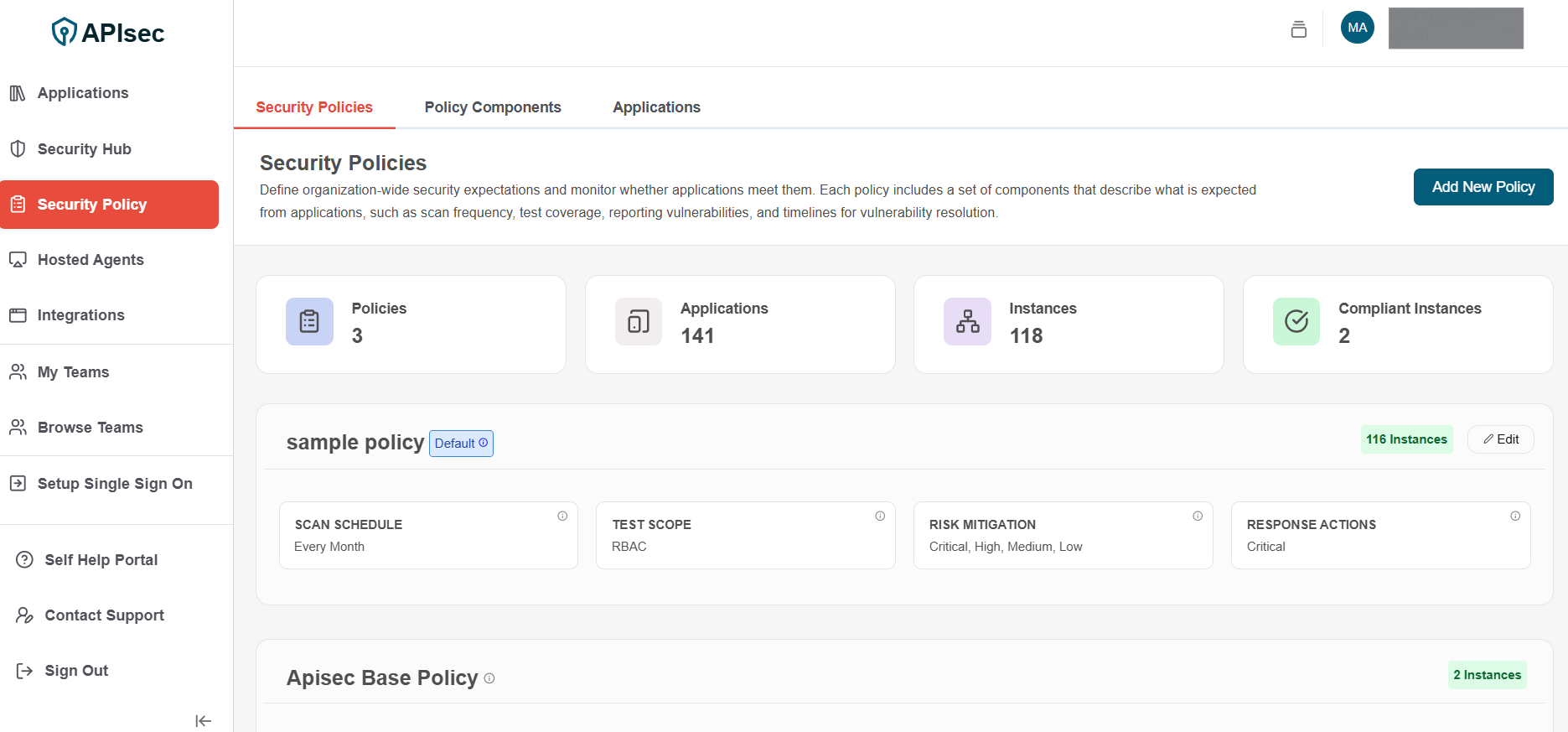Image resolution: width=1568 pixels, height=732 pixels.
Task: Open the stacked layers icon in header
Action: pos(1298,29)
